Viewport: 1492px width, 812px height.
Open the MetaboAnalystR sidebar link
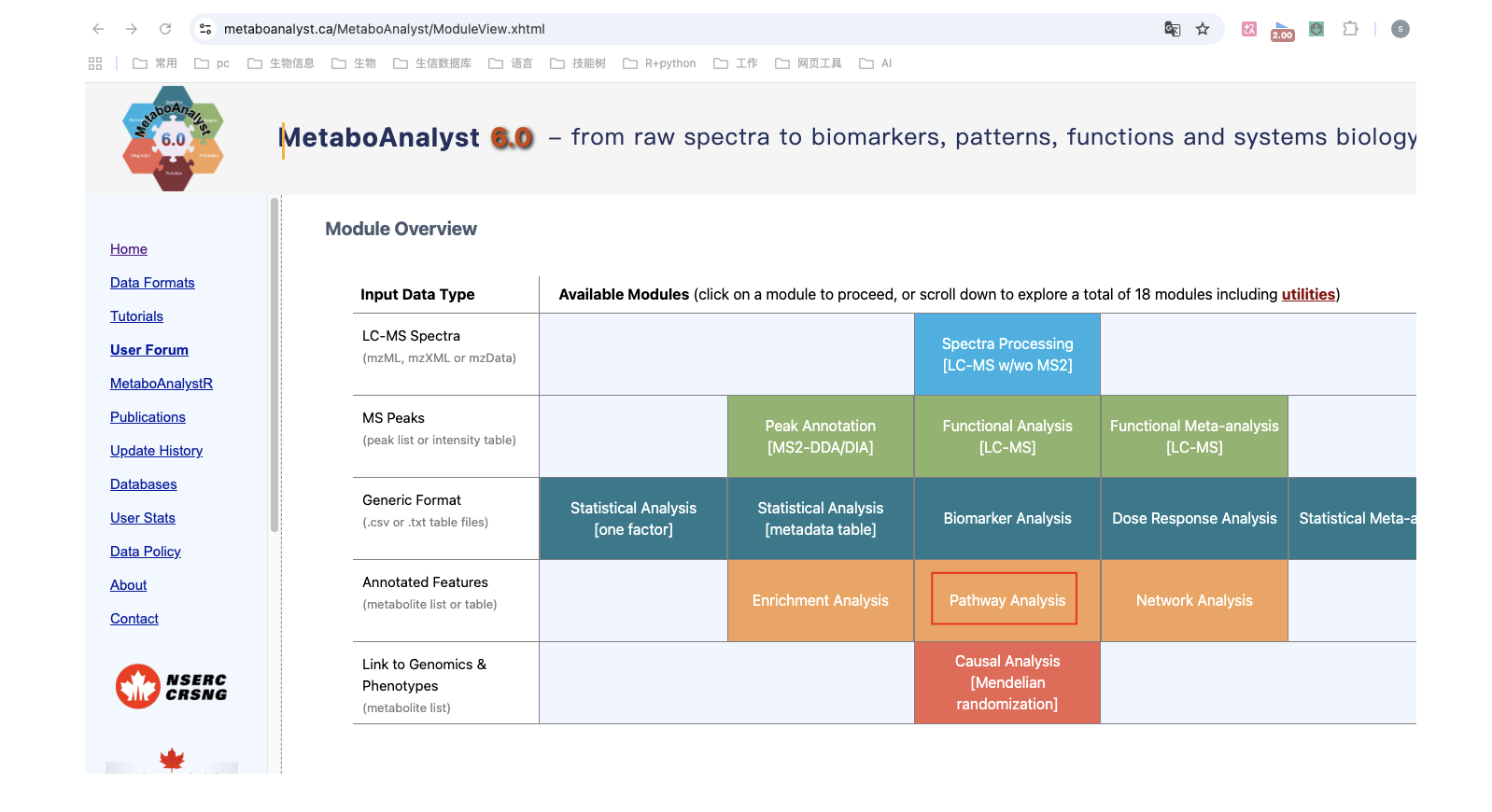pyautogui.click(x=162, y=384)
